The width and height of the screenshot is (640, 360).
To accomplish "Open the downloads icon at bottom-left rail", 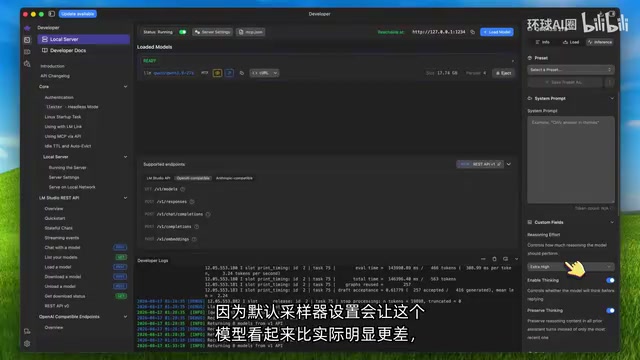I will (27, 331).
